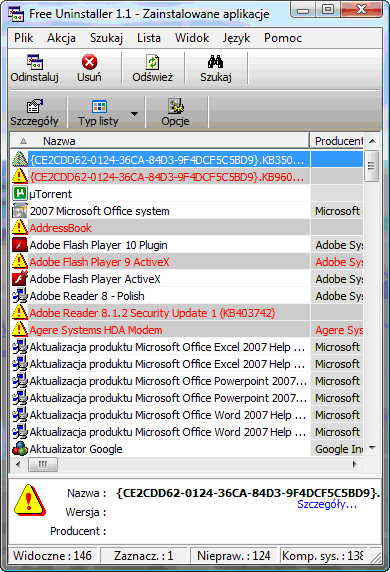
Task: Click the Google Inc producer cell
Action: (x=337, y=449)
